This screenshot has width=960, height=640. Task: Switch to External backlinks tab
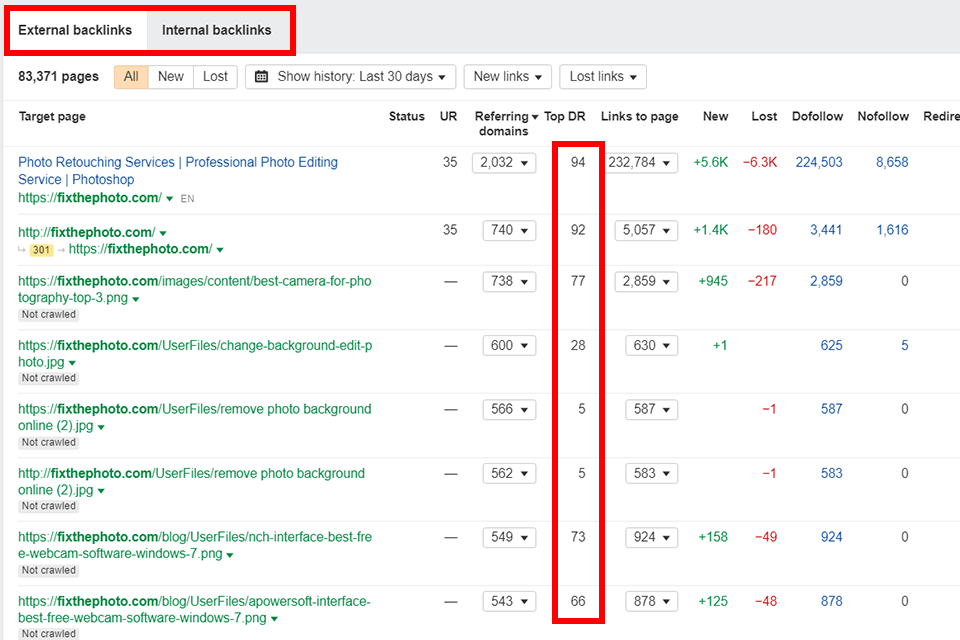75,30
